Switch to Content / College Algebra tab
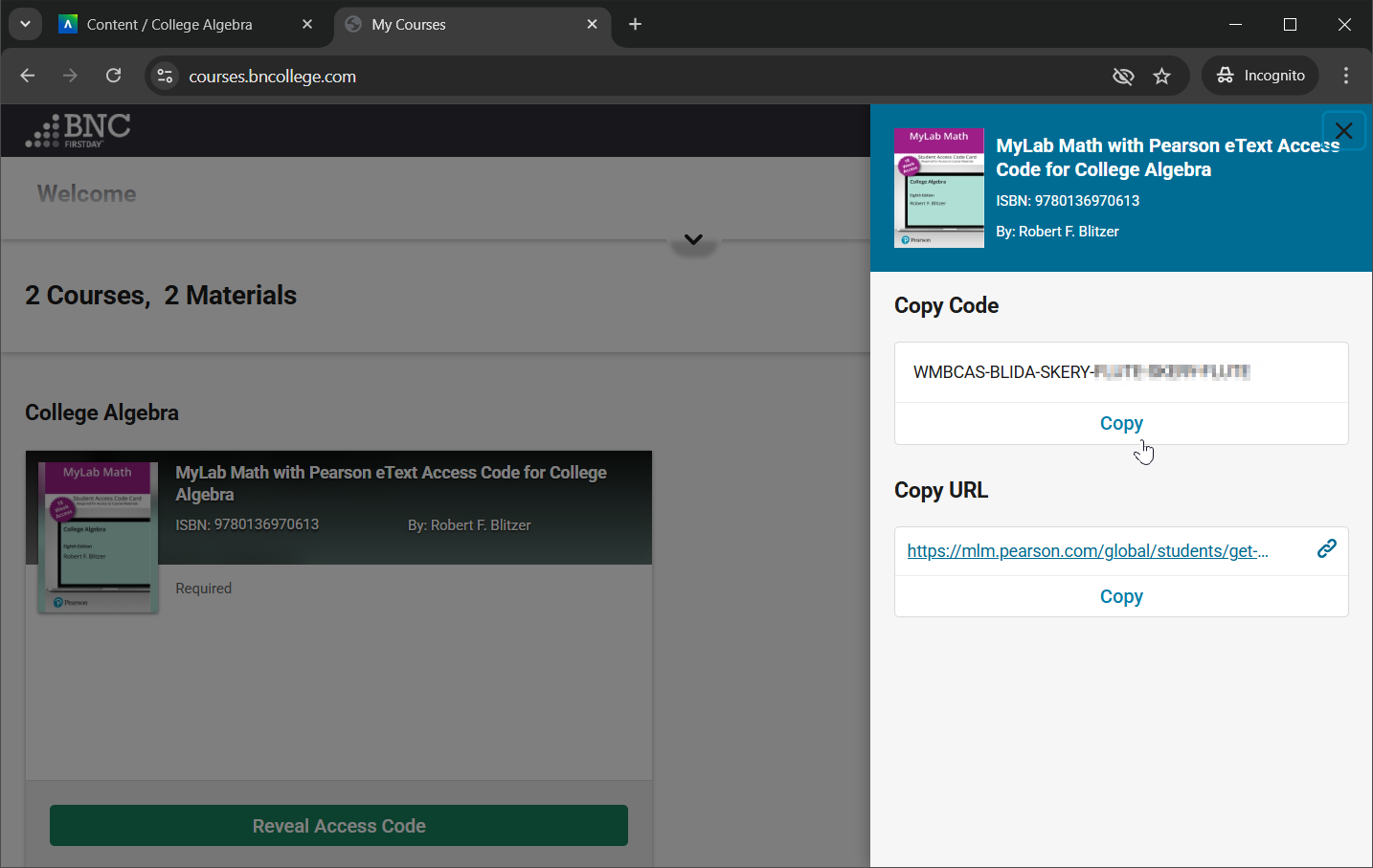Viewport: 1373px width, 868px height. click(169, 25)
